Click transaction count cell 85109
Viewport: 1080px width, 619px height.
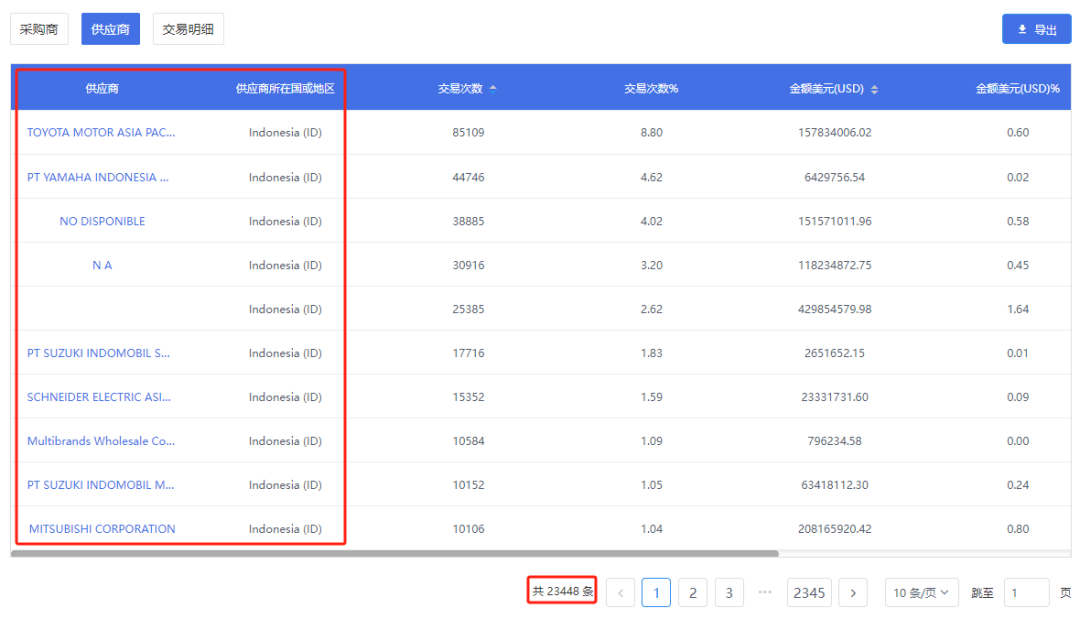[x=468, y=132]
